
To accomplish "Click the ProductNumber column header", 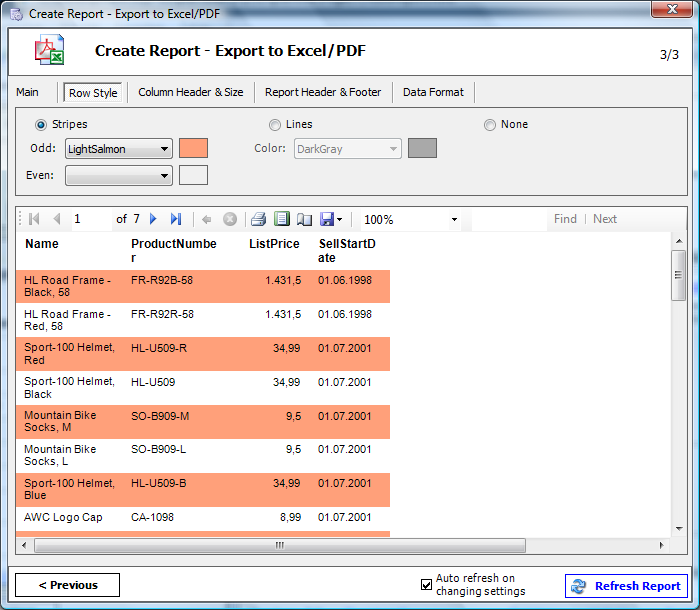I will 174,251.
